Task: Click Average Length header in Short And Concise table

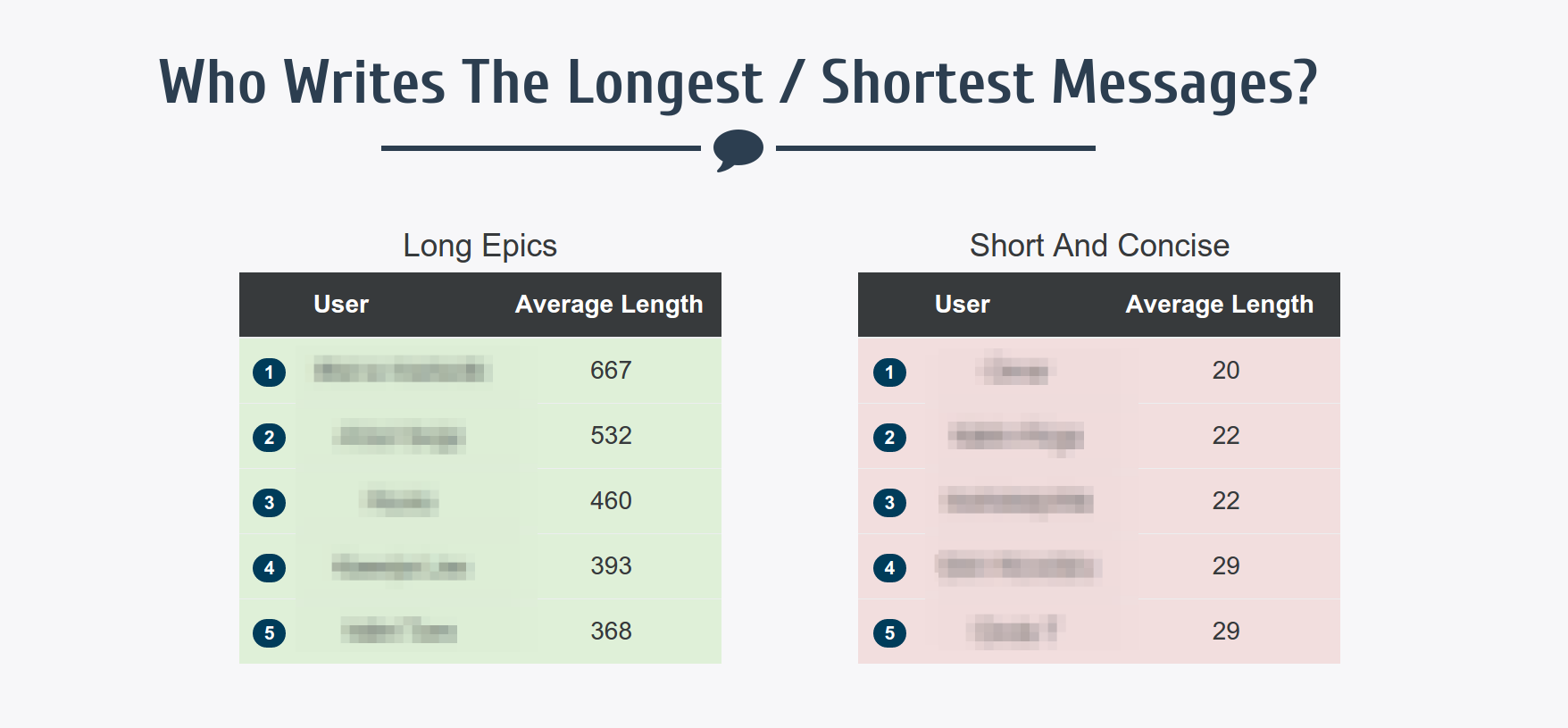Action: coord(1219,305)
